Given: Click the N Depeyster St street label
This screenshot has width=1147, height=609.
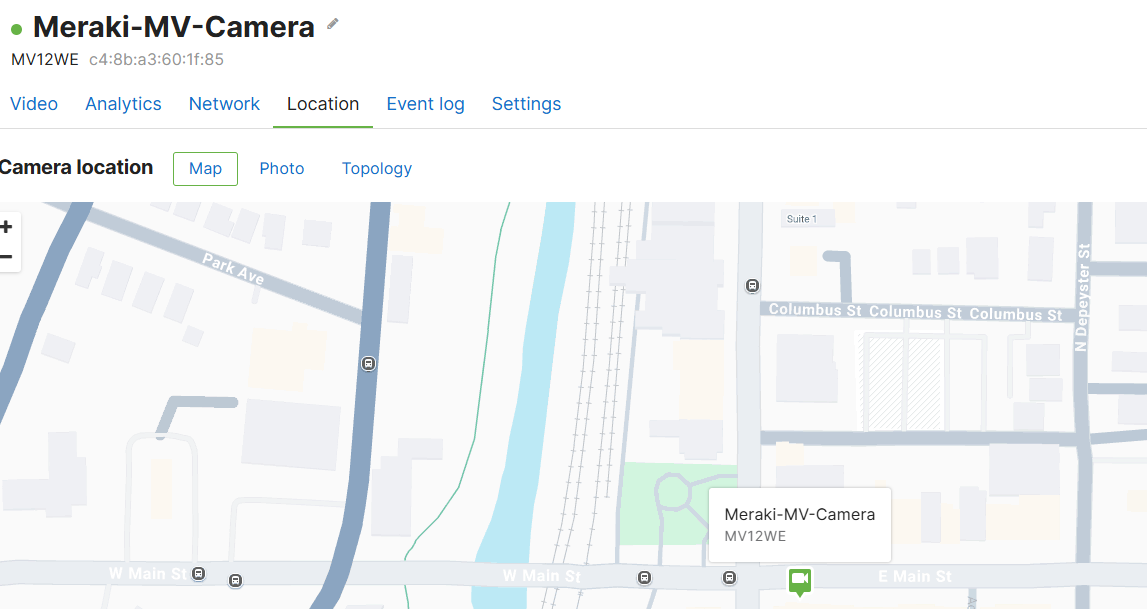Looking at the screenshot, I should pos(1083,297).
